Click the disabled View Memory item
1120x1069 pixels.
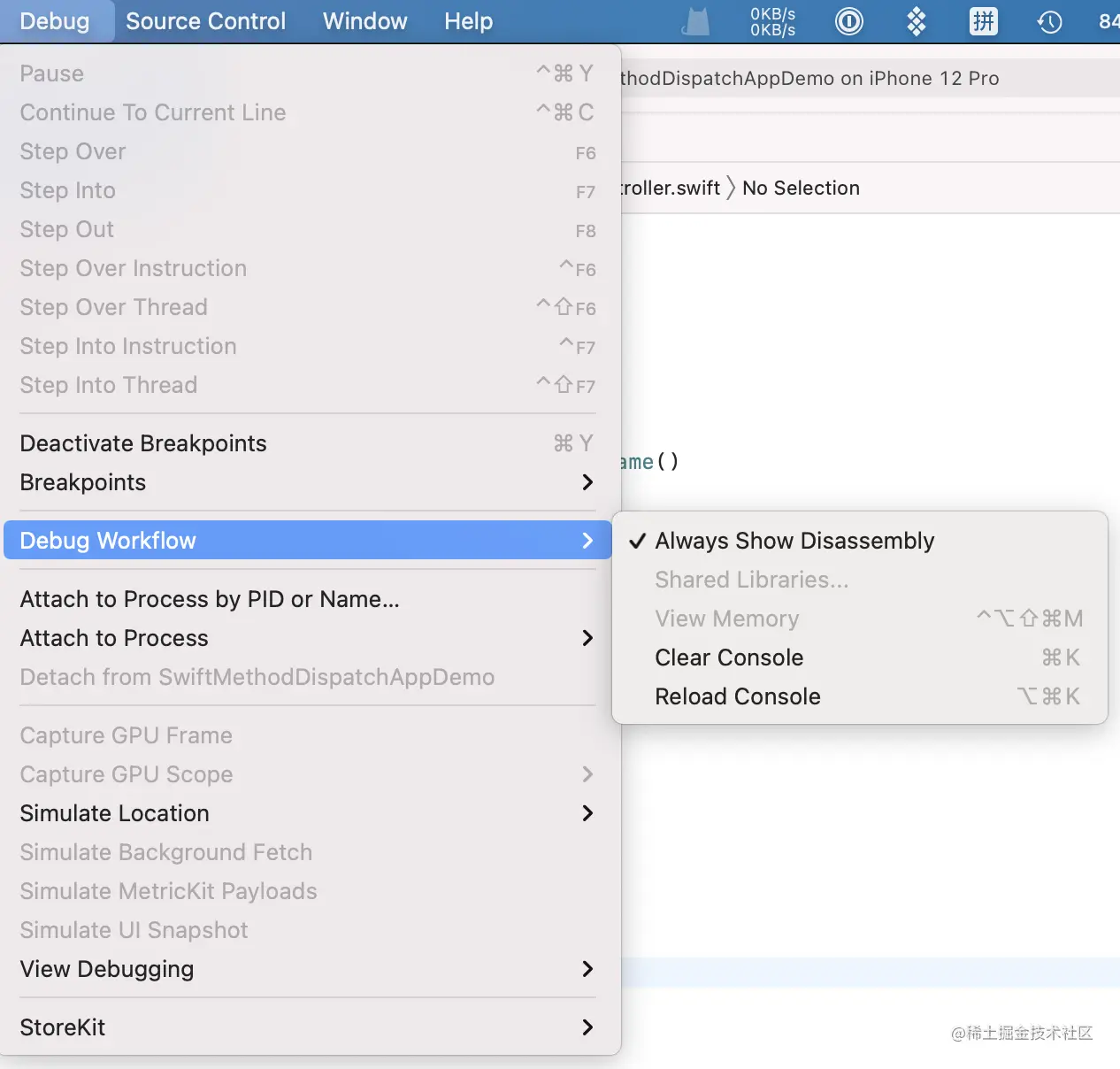pos(860,619)
